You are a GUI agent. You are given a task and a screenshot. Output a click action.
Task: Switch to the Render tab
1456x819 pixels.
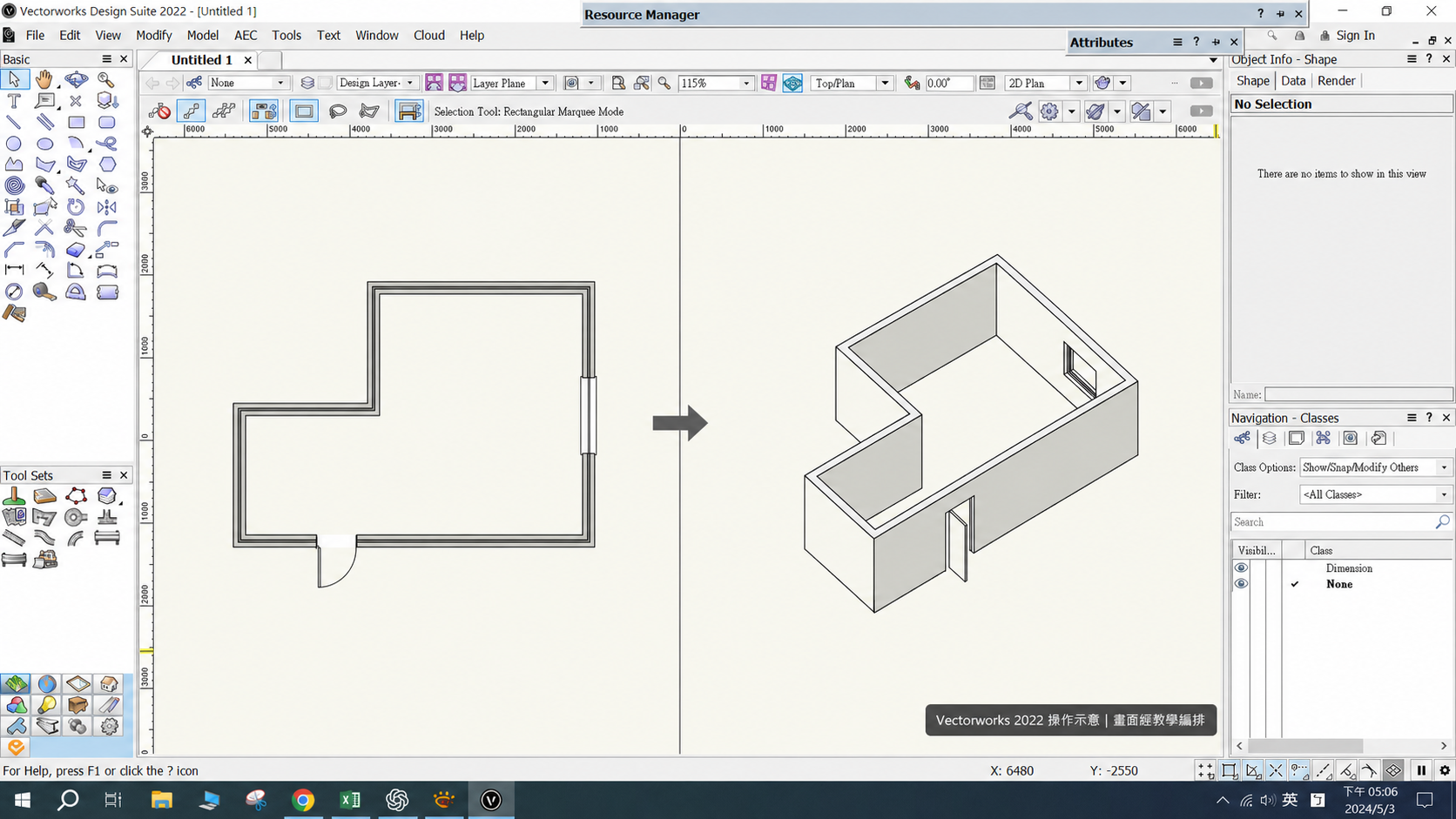(x=1336, y=81)
